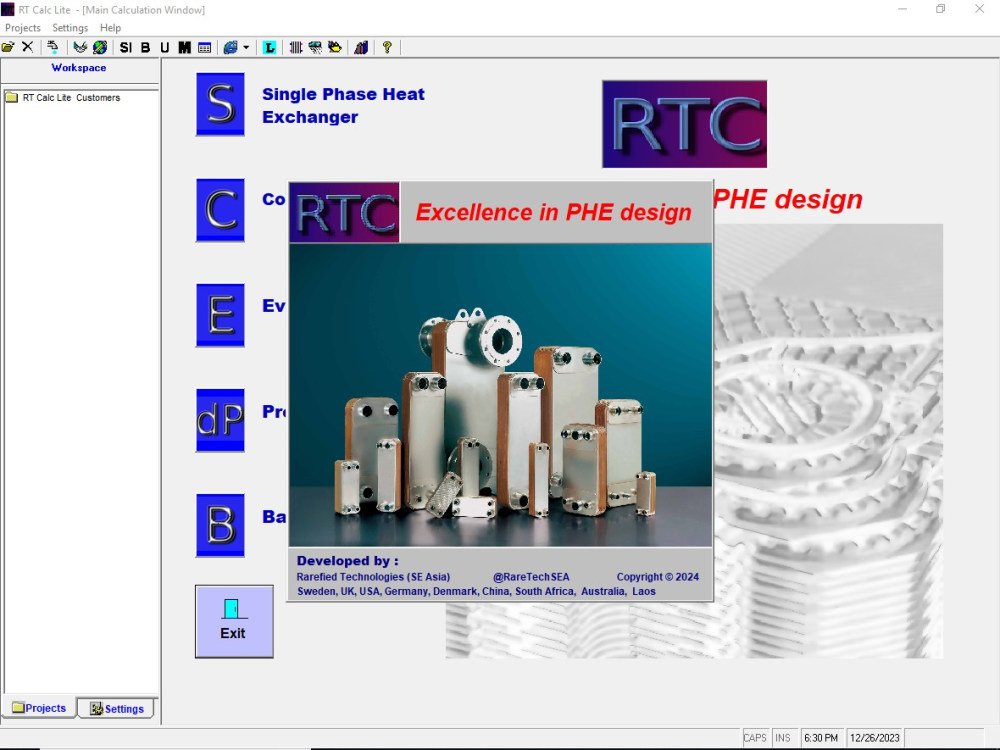
Task: Click the heat exchangers splash photo
Action: pos(501,395)
